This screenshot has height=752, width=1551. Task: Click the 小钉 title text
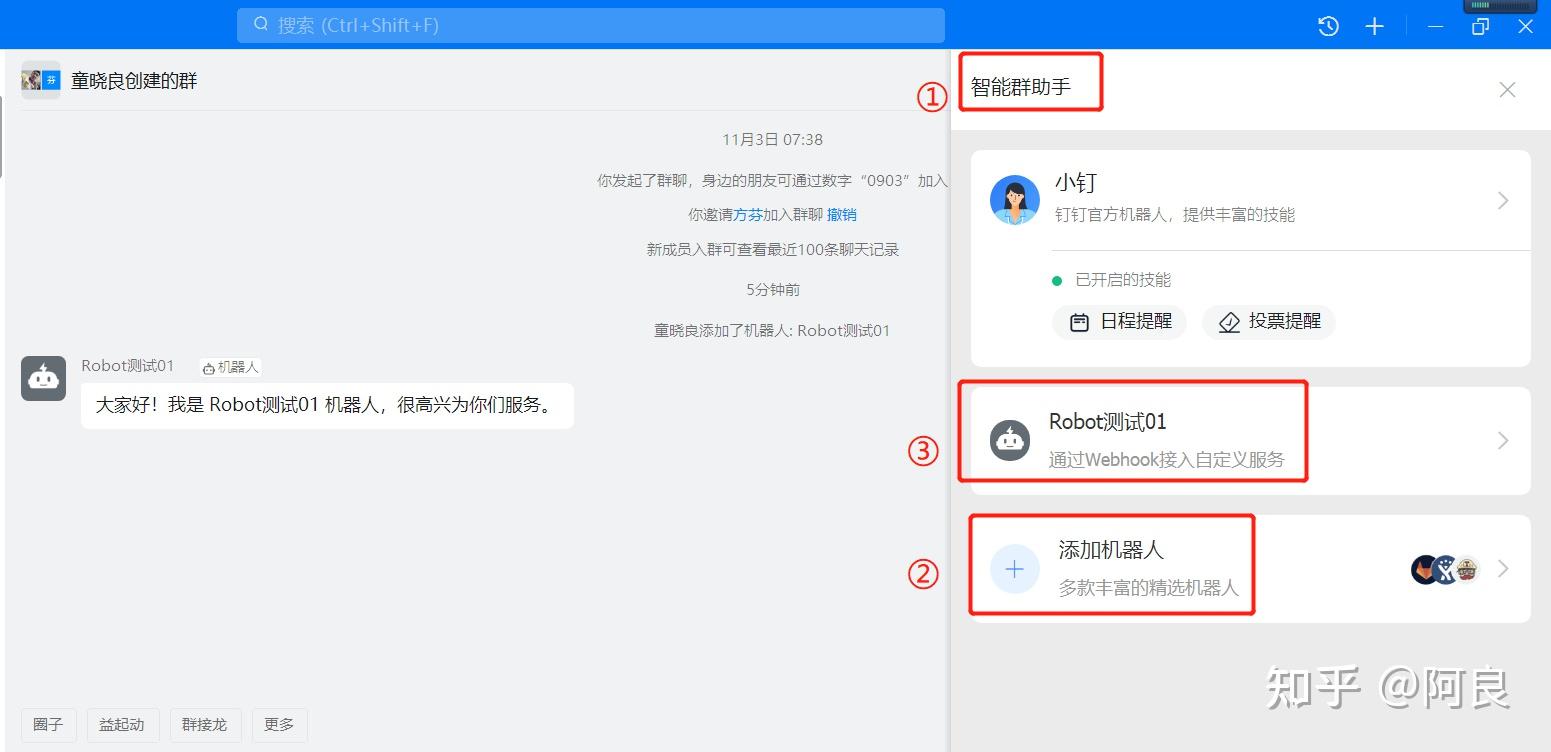tap(1076, 183)
